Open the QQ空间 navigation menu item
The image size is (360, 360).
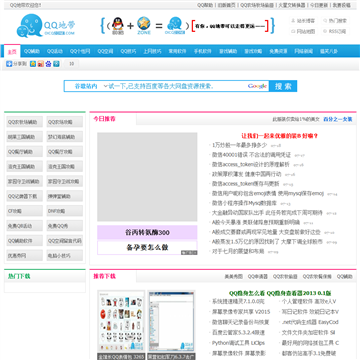(x=105, y=51)
